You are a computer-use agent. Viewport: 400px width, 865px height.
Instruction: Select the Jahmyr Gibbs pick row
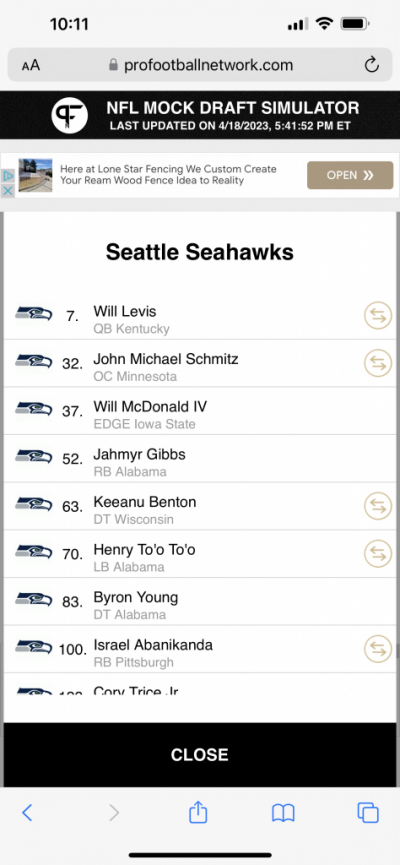(x=200, y=458)
